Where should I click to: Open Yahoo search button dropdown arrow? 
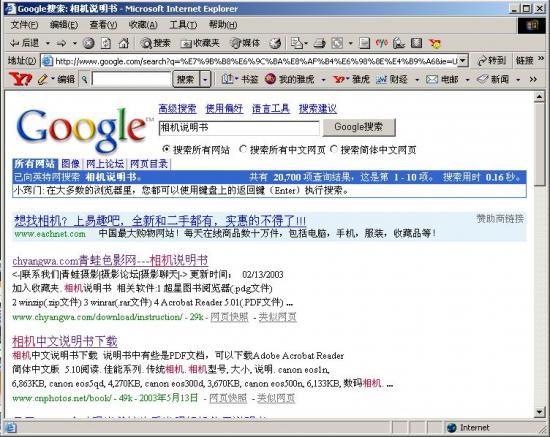[205, 80]
